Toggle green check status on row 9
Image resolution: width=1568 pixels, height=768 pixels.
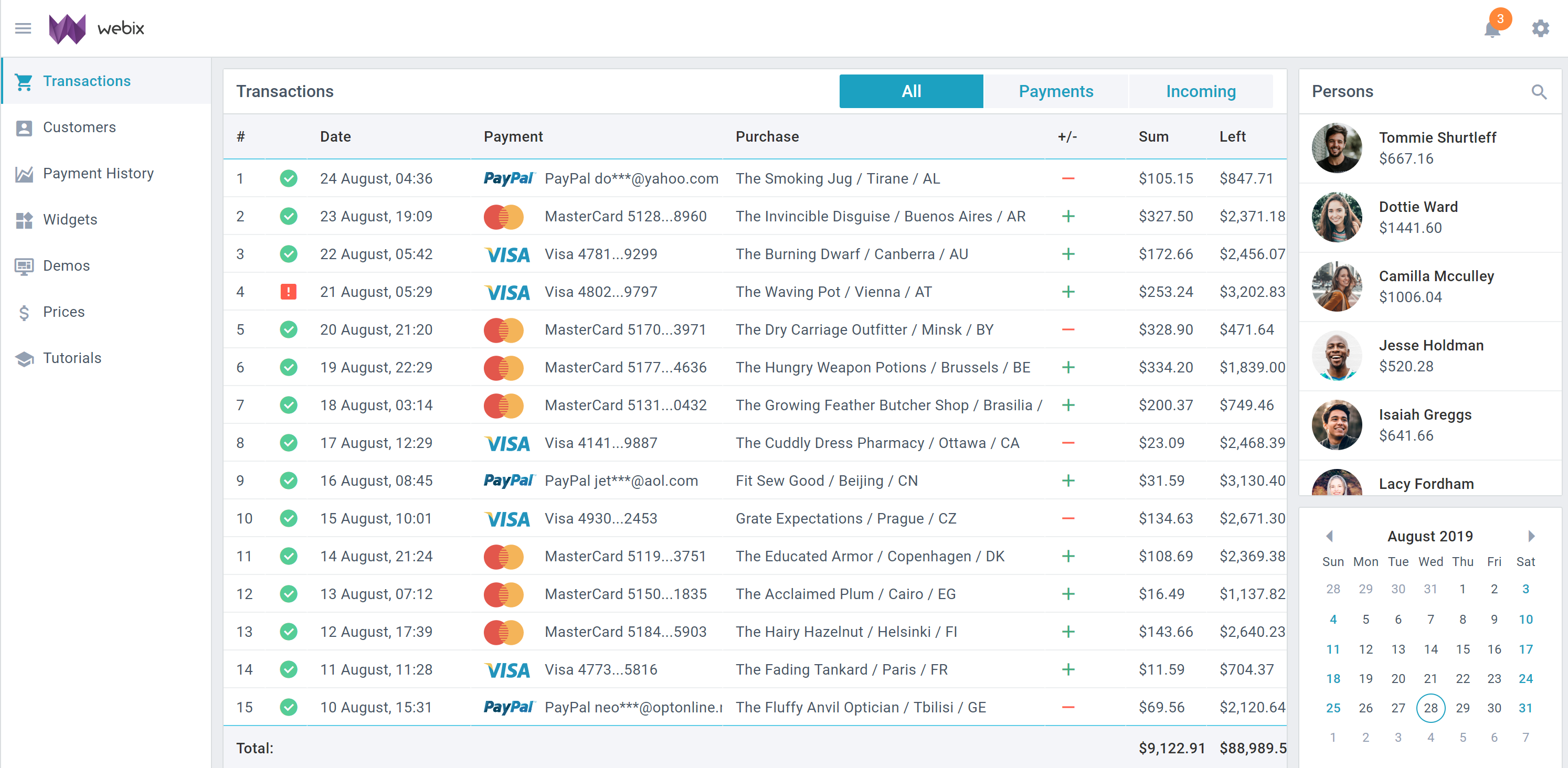[x=289, y=481]
